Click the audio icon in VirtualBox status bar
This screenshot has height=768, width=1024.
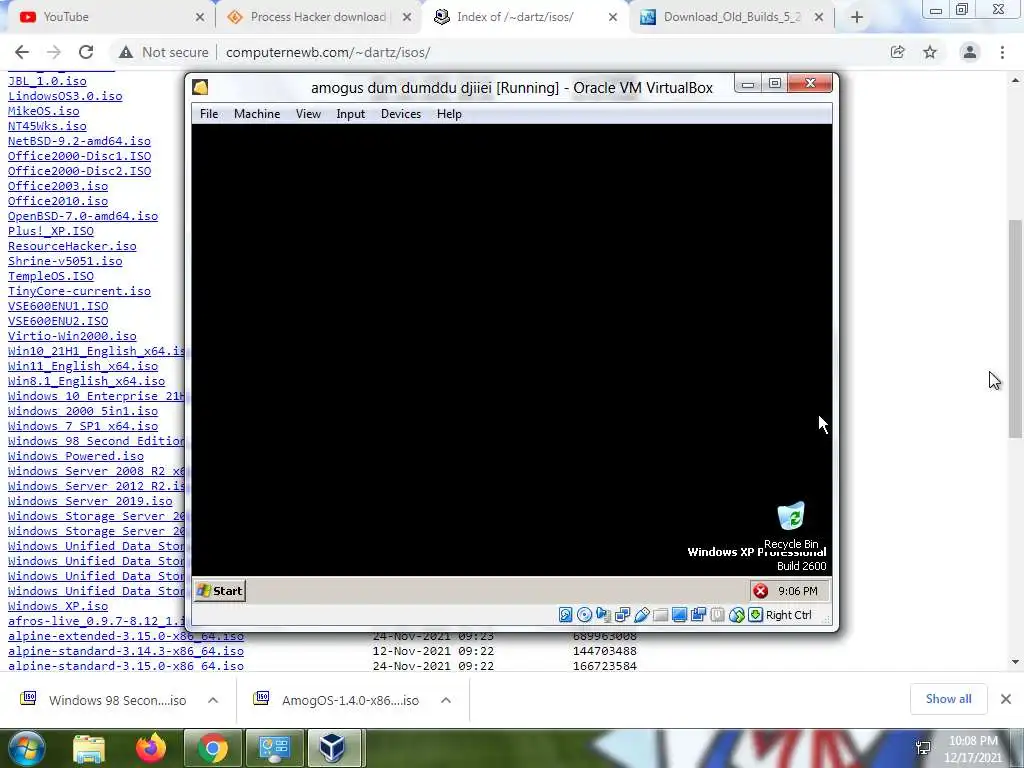[603, 615]
